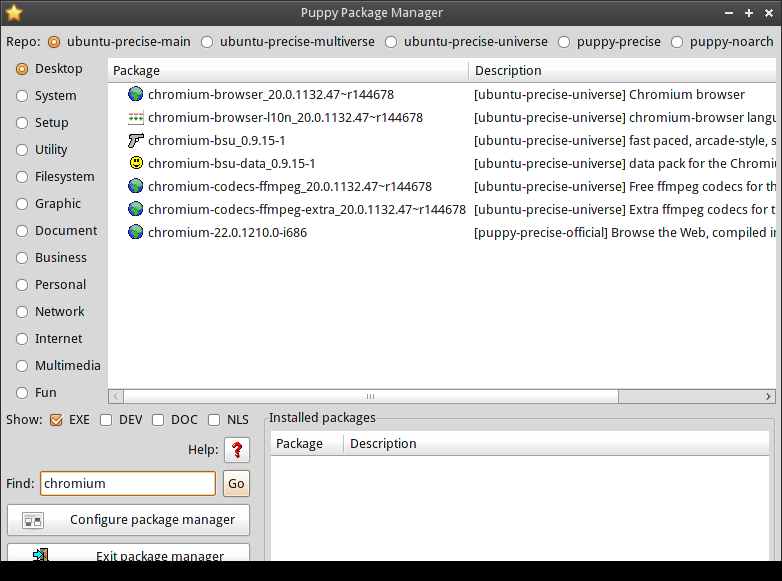Choose the Graphic category

click(22, 203)
